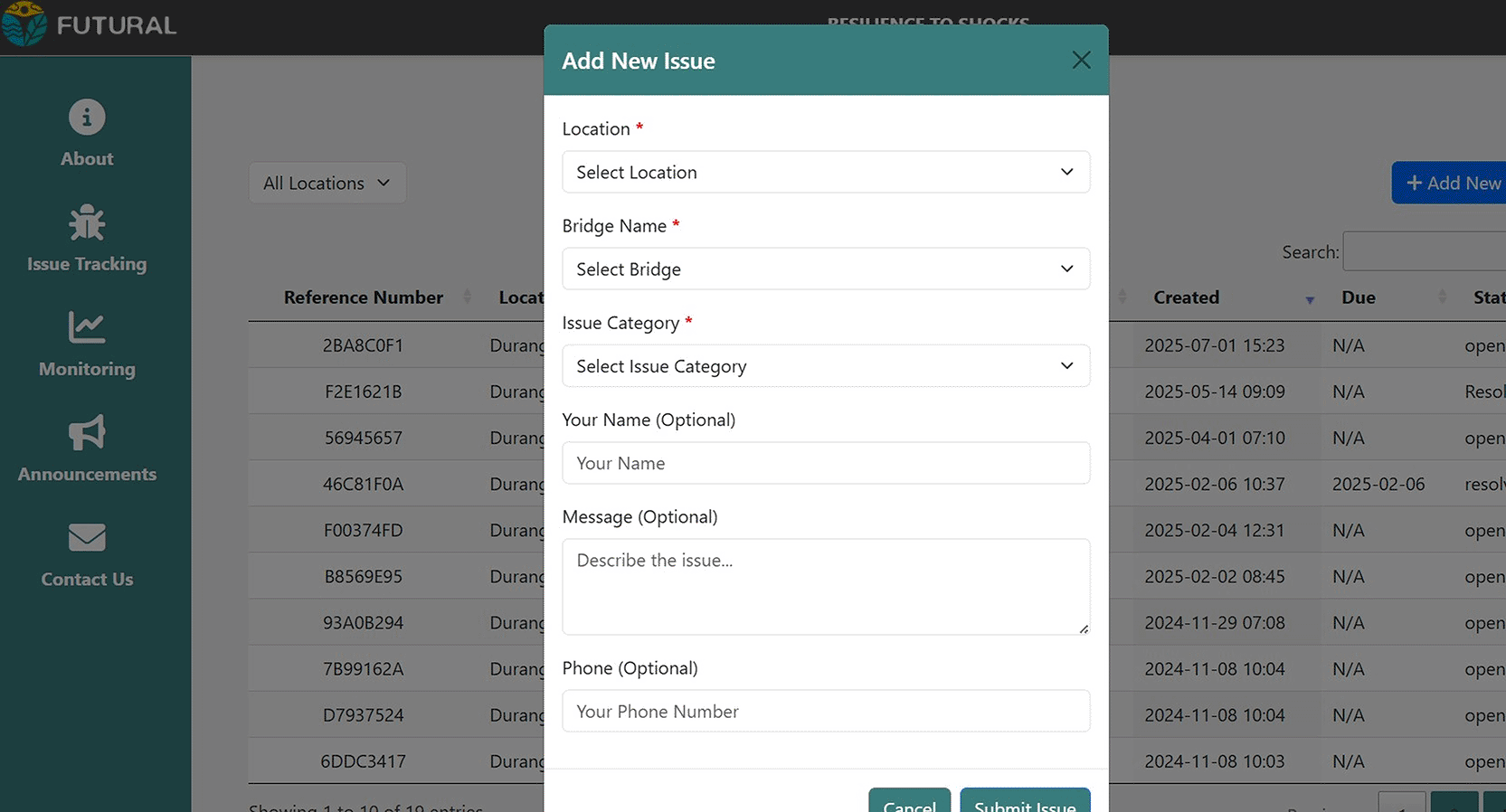
Task: Click the textarea resize handle
Action: point(1084,628)
